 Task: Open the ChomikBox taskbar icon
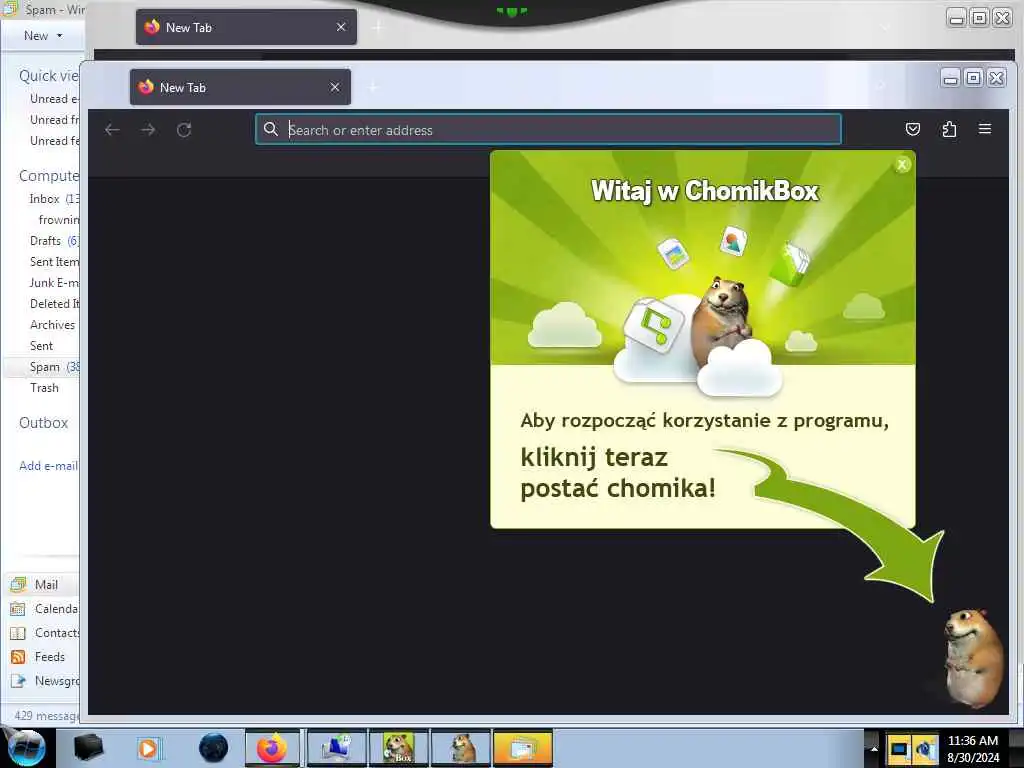[x=398, y=748]
